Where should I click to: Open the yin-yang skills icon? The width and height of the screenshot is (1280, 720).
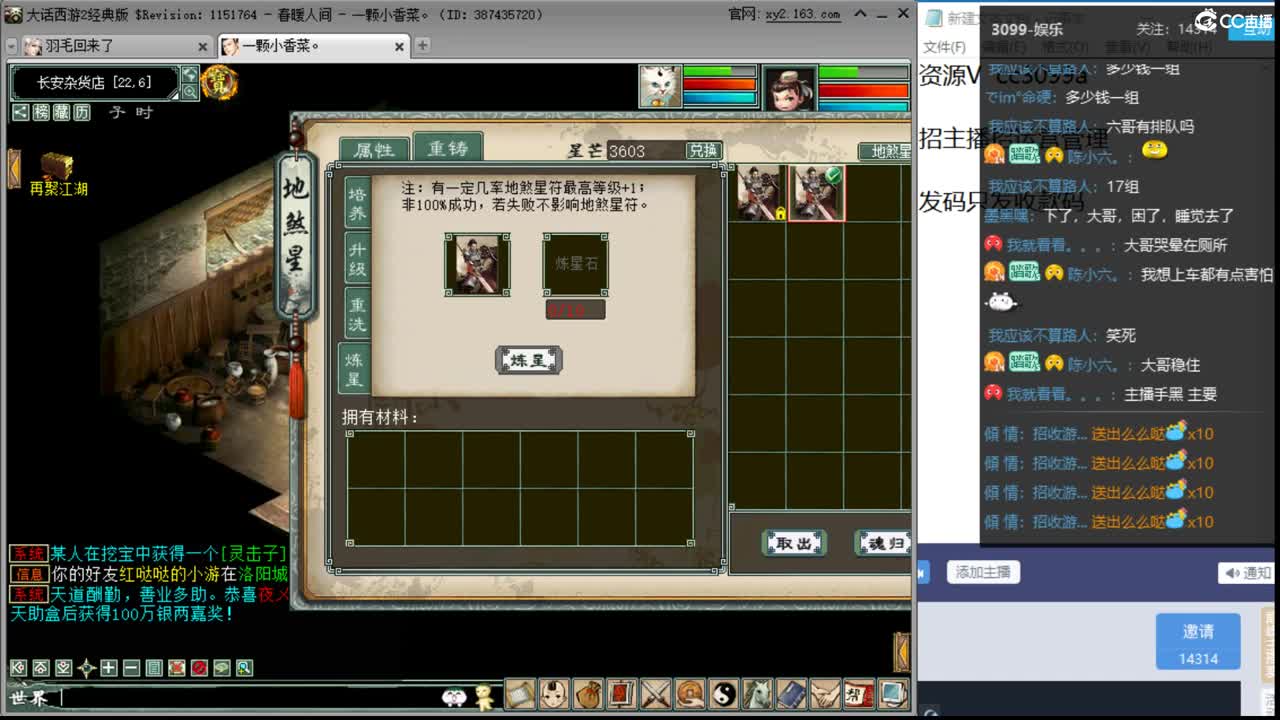[723, 693]
